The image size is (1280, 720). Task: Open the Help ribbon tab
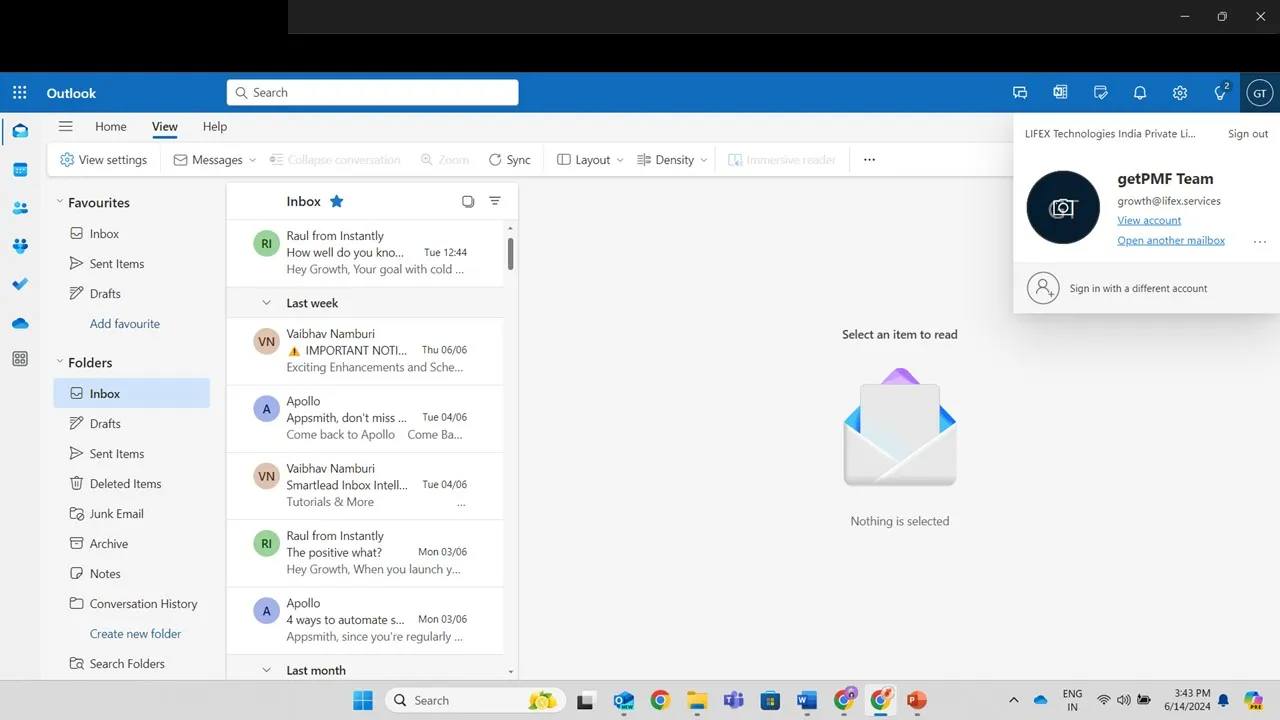click(215, 126)
